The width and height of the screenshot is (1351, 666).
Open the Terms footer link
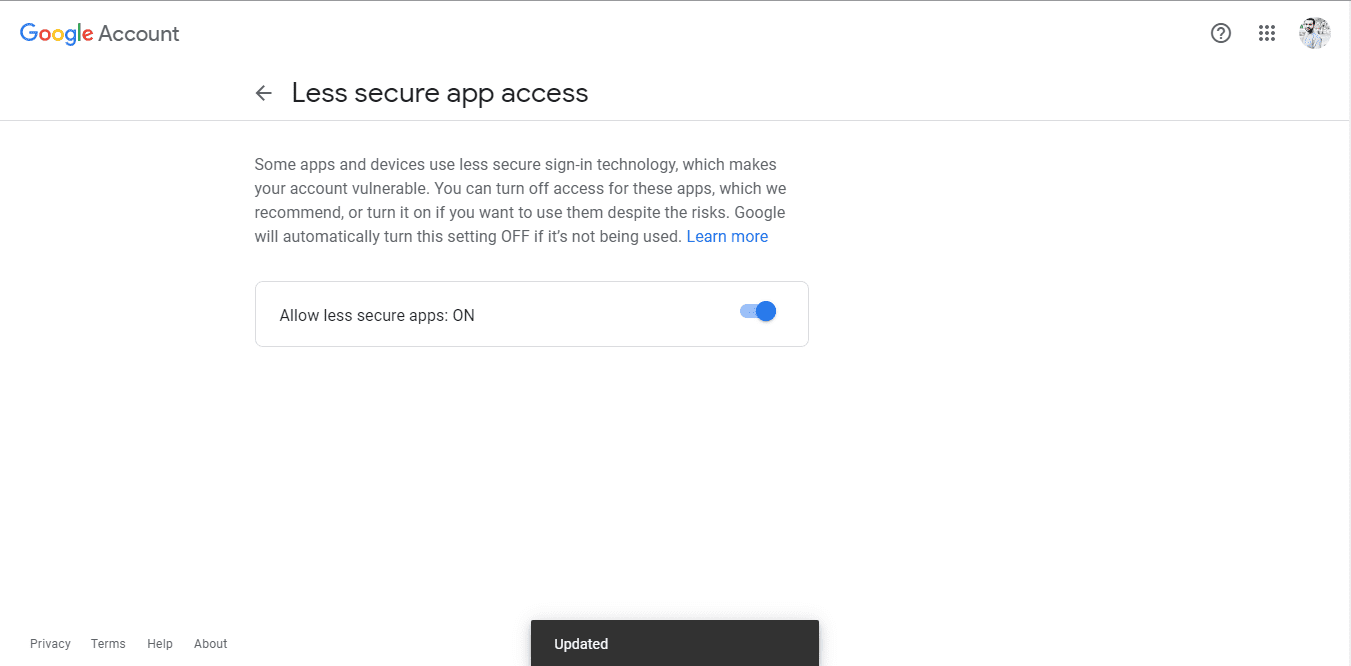pos(108,644)
